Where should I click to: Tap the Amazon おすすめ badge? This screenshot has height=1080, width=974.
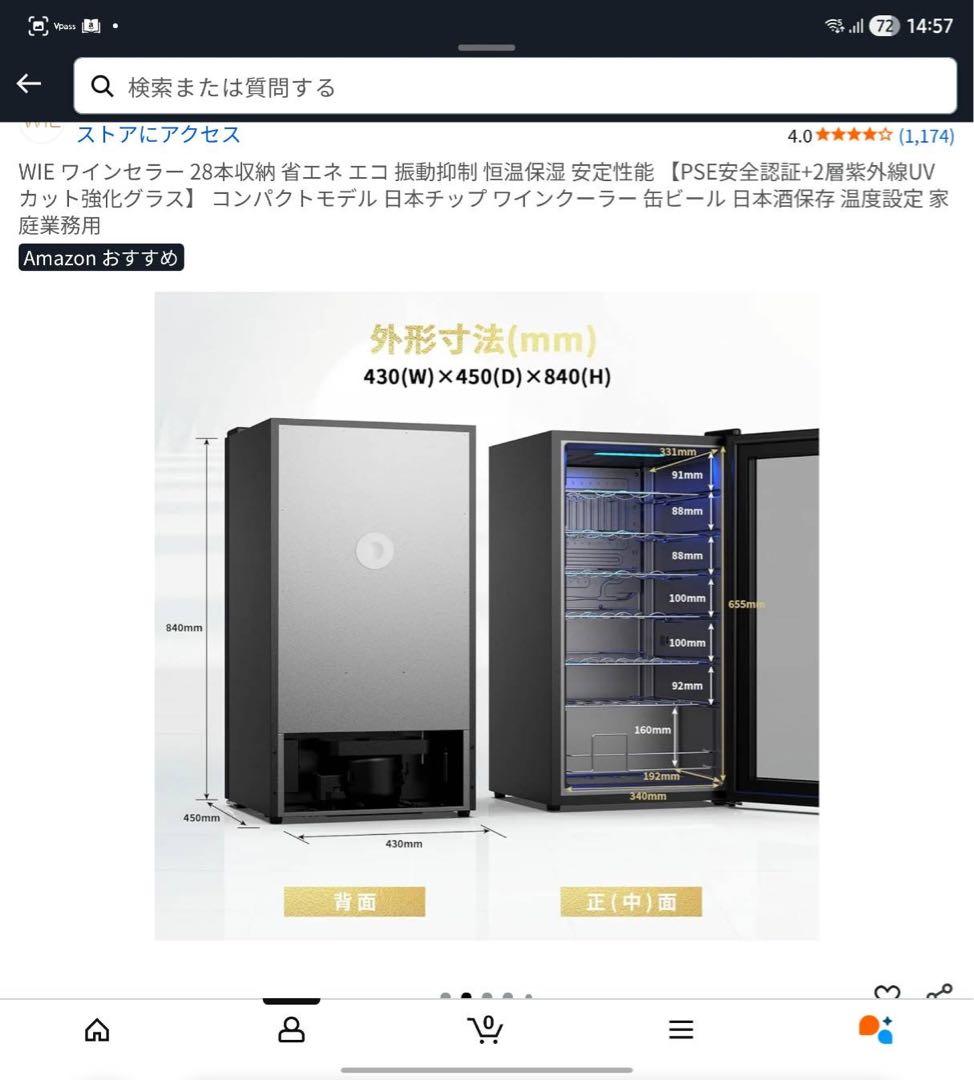pyautogui.click(x=101, y=258)
